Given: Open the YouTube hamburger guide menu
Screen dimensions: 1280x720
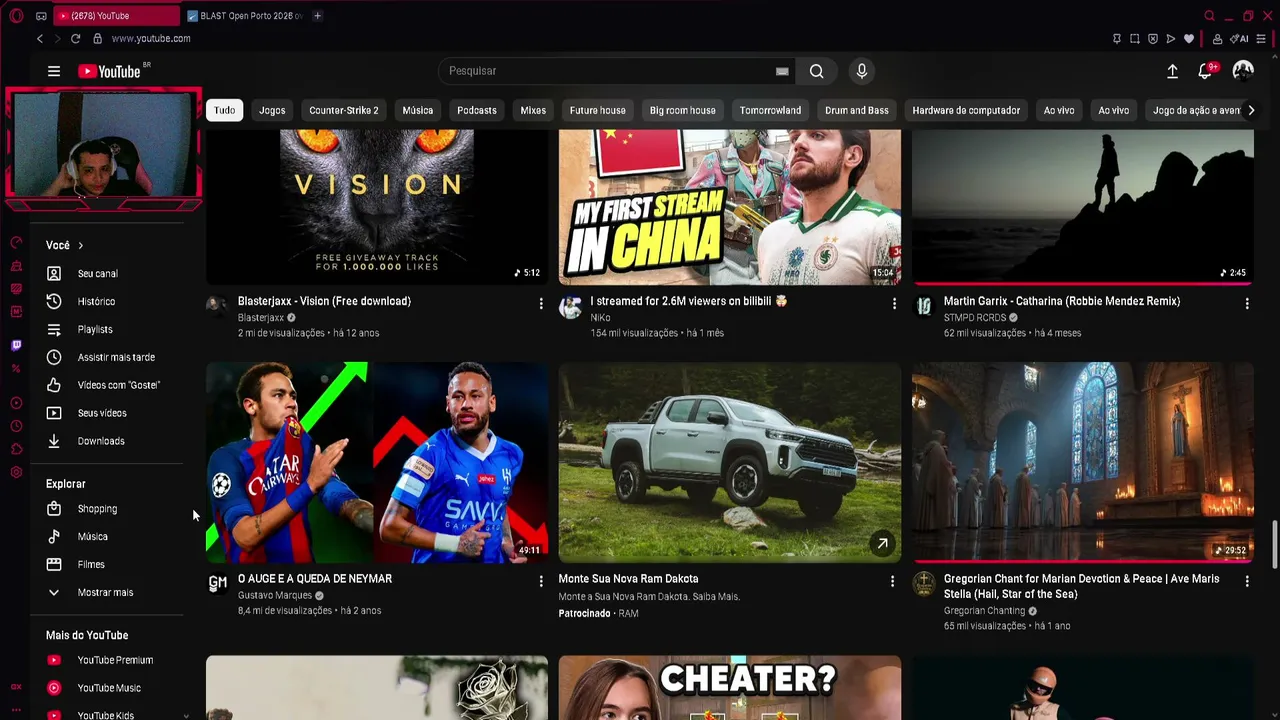Looking at the screenshot, I should click(54, 71).
